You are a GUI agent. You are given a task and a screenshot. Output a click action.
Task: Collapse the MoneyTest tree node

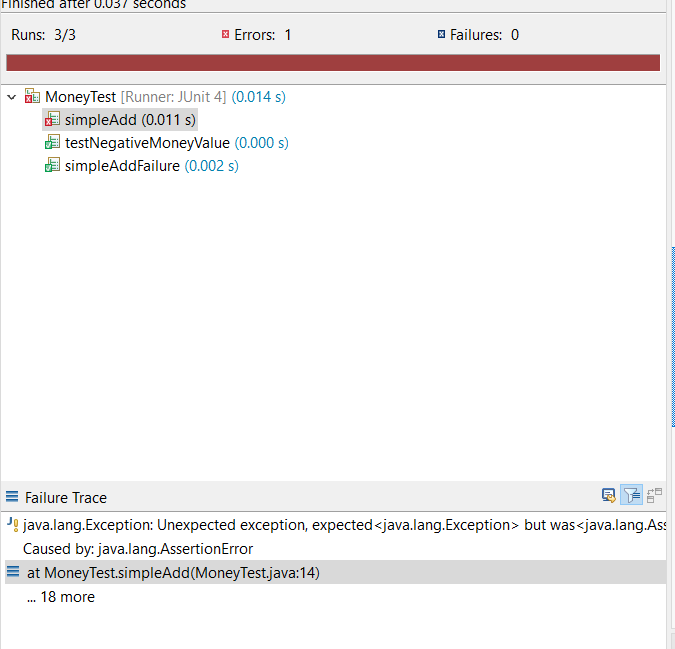coord(12,97)
